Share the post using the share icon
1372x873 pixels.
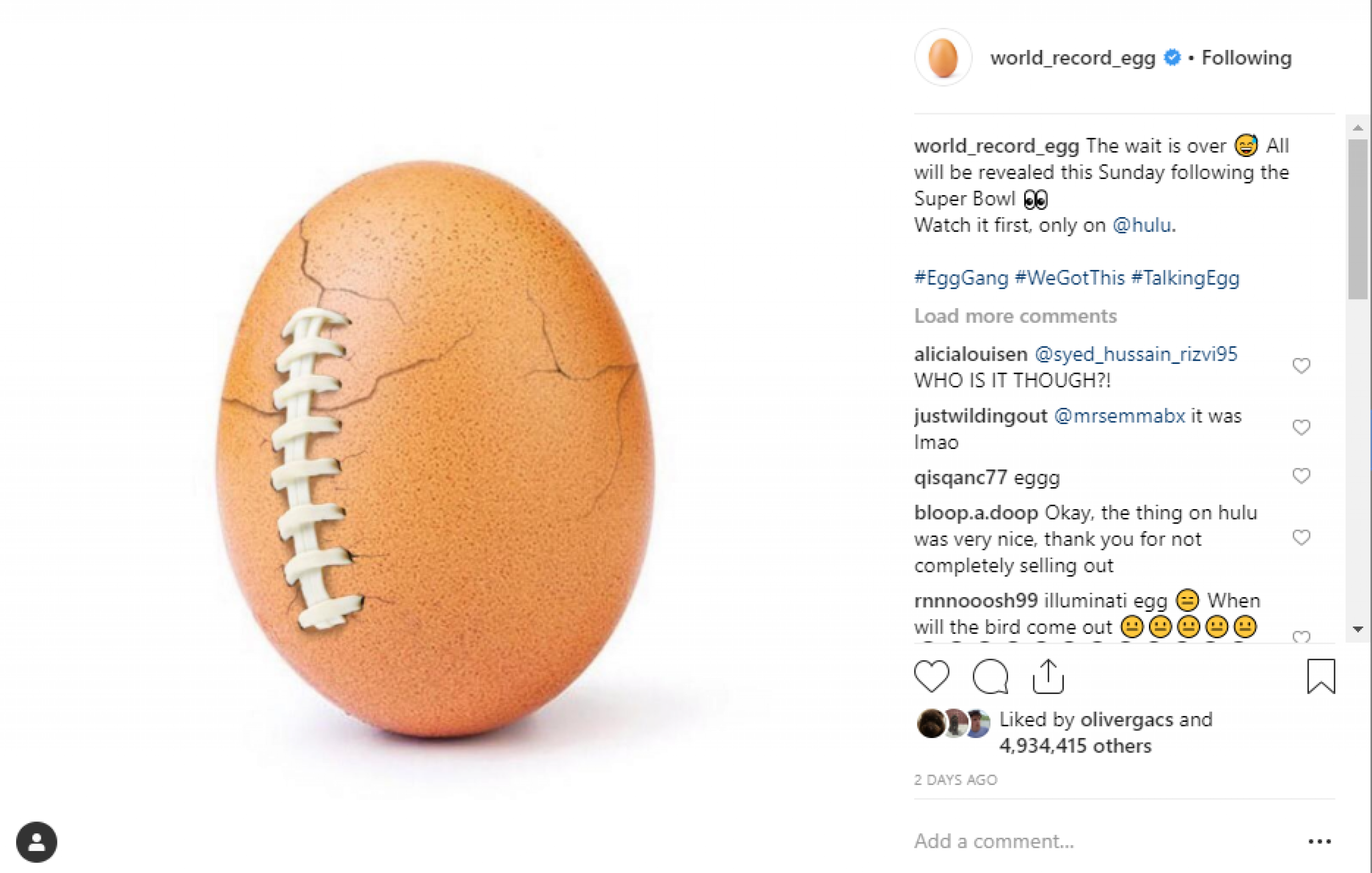[x=1048, y=676]
